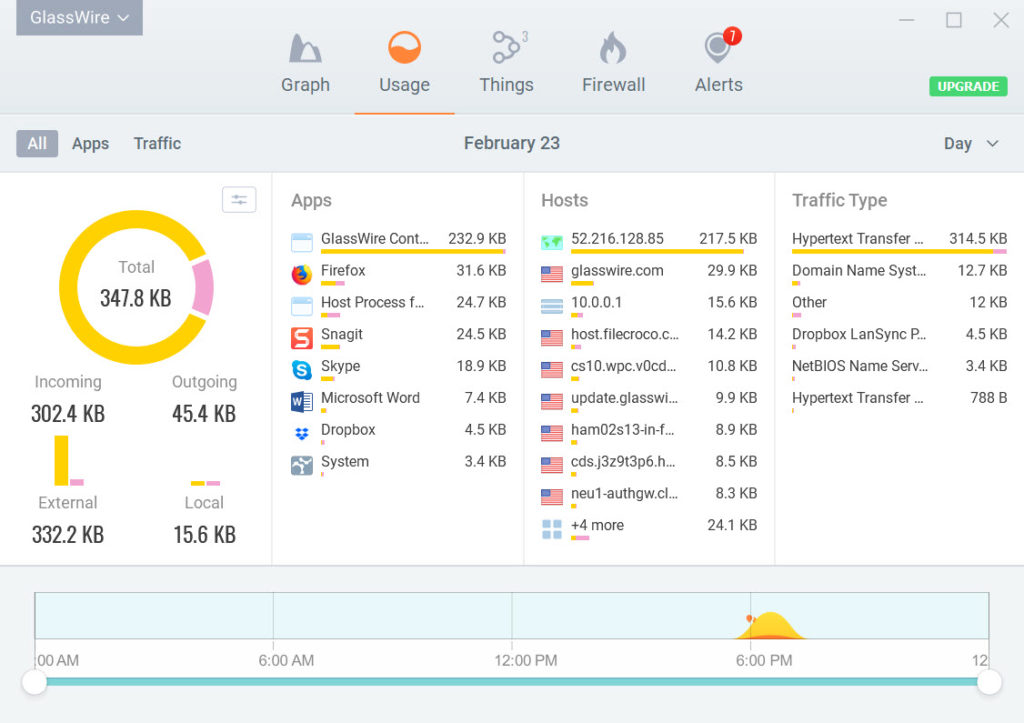
Task: Click the network icon beside 10.0.0.1
Action: click(x=552, y=306)
